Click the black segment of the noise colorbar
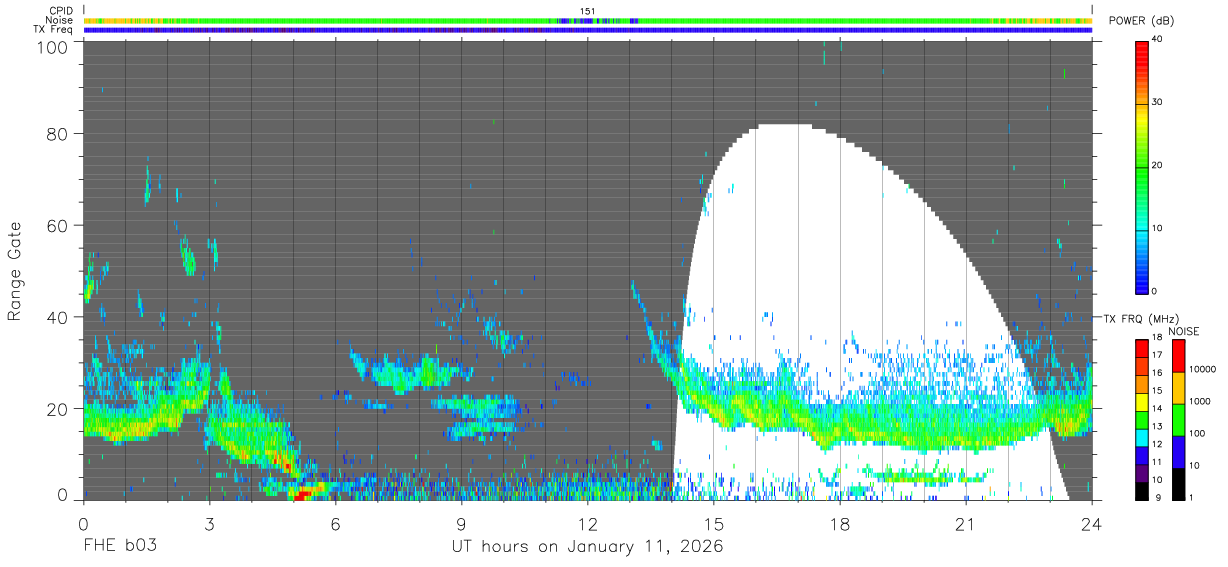 [x=1177, y=483]
